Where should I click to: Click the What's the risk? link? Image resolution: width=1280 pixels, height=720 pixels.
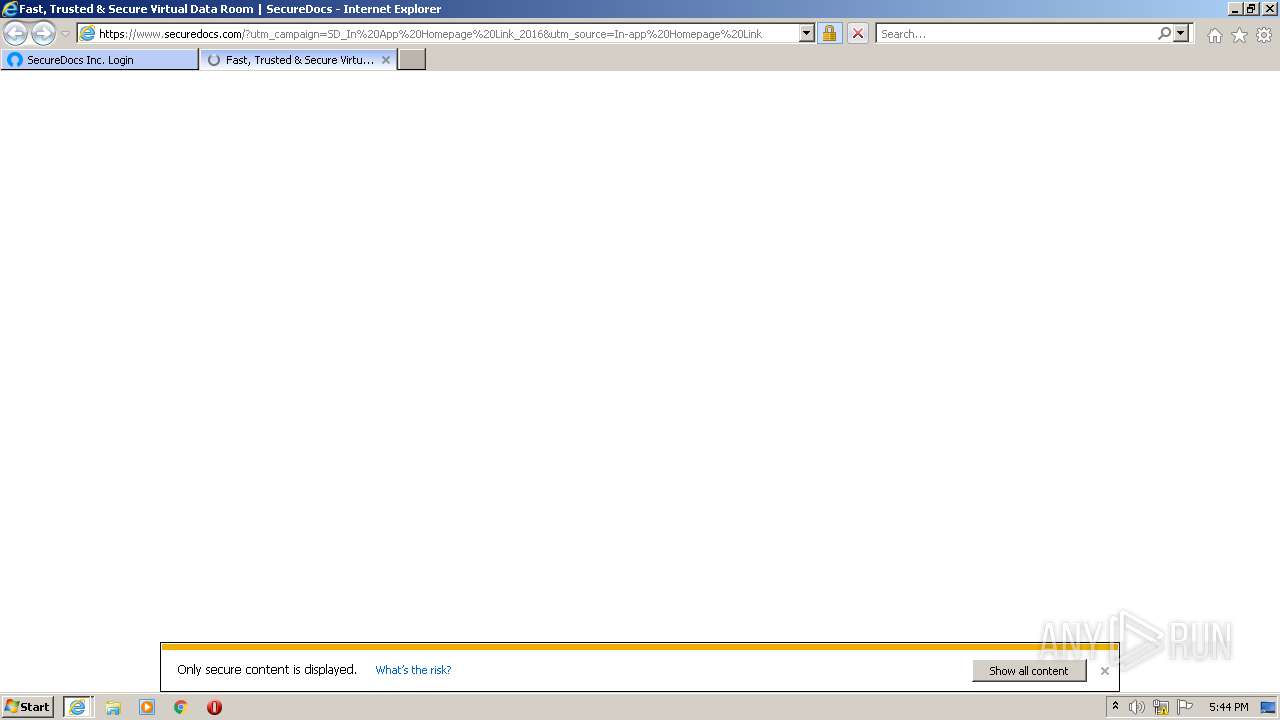pos(413,670)
